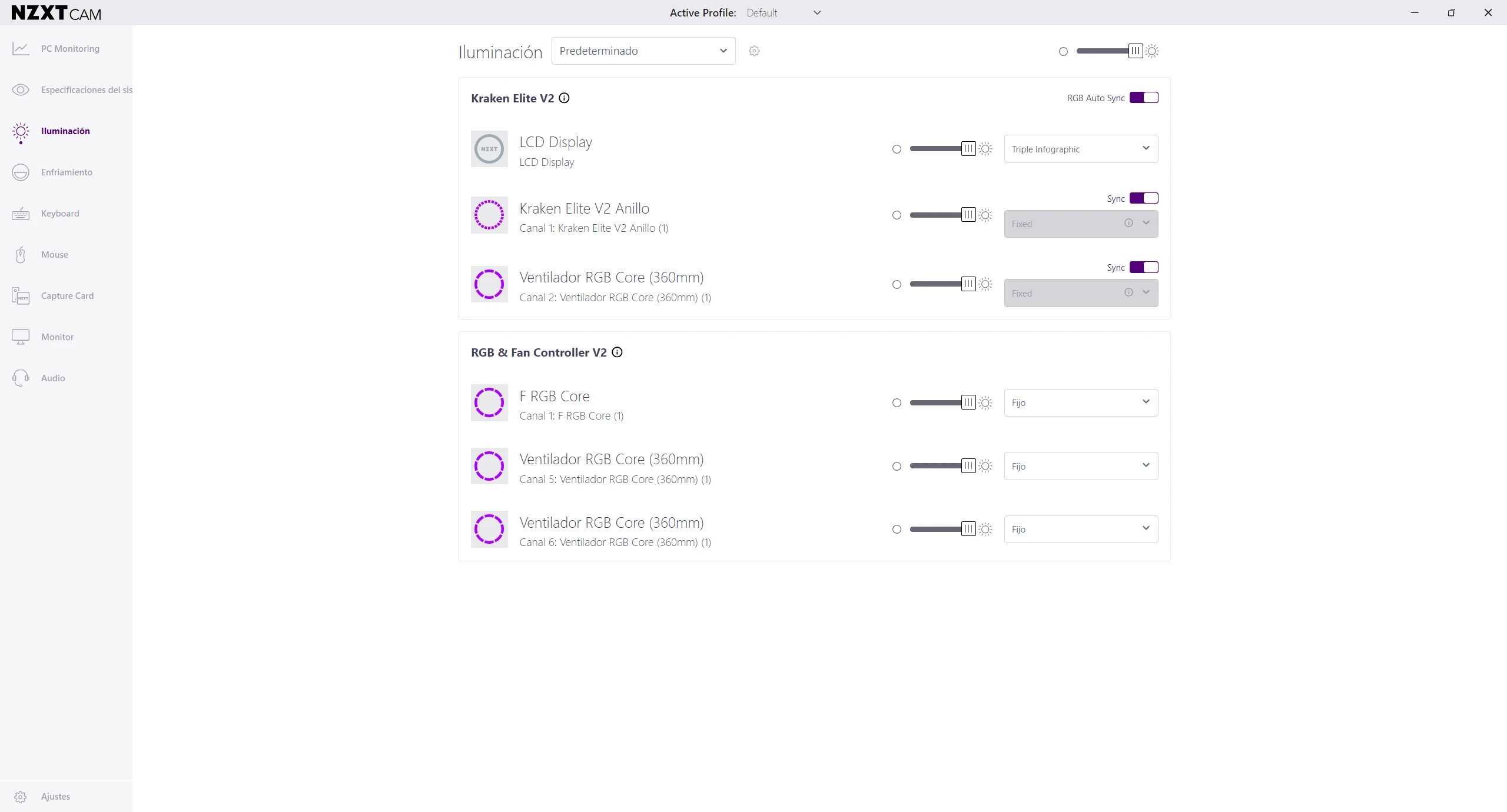Click the Mouse icon in sidebar
Image resolution: width=1507 pixels, height=812 pixels.
point(21,255)
